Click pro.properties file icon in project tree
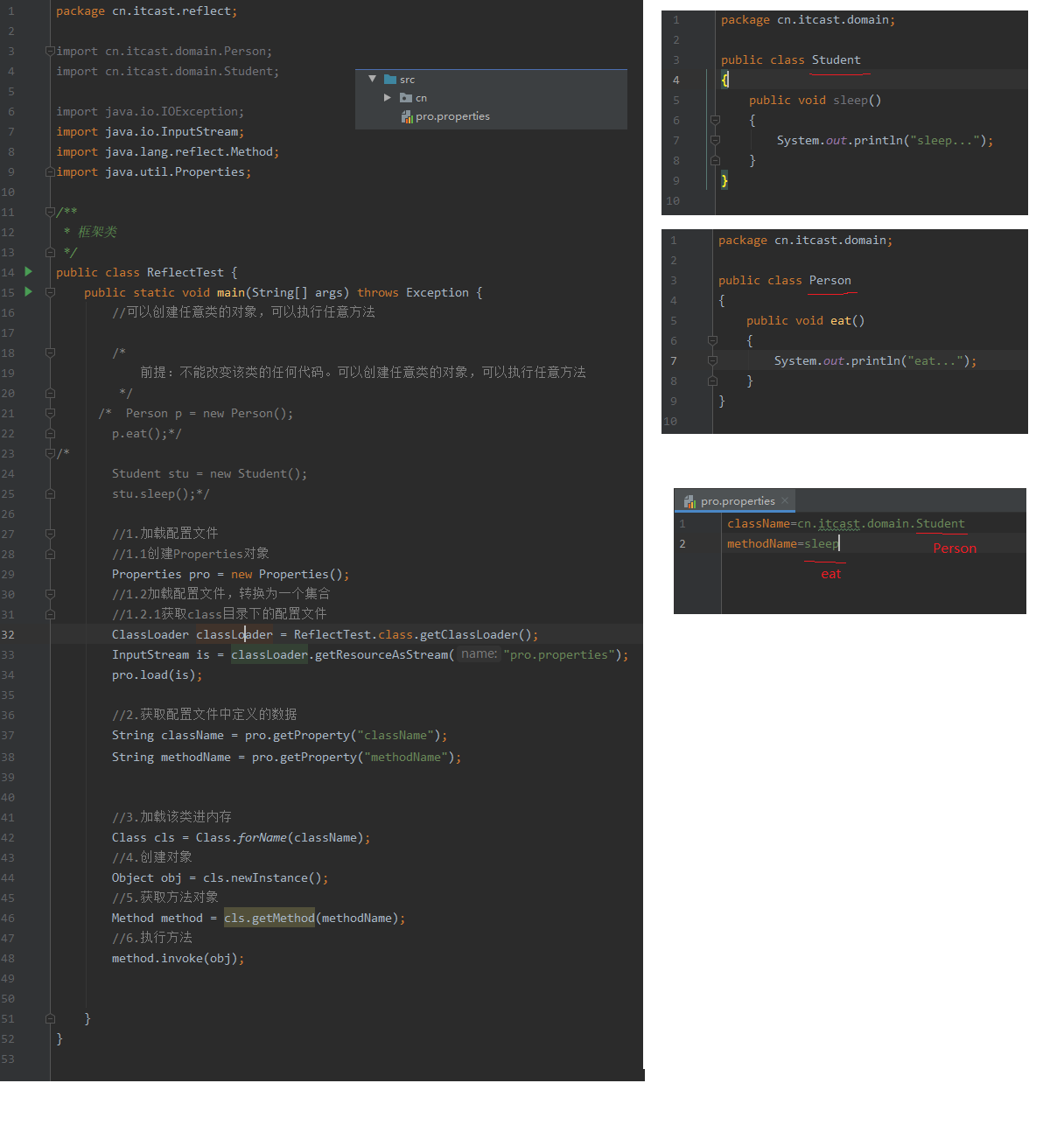This screenshot has width=1064, height=1146. pyautogui.click(x=407, y=116)
